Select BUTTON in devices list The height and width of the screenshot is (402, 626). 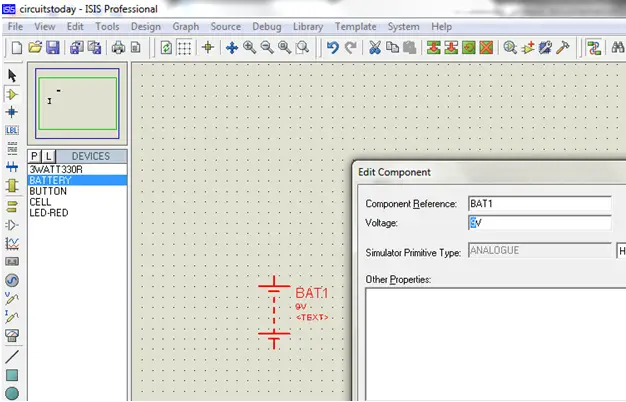click(77, 191)
